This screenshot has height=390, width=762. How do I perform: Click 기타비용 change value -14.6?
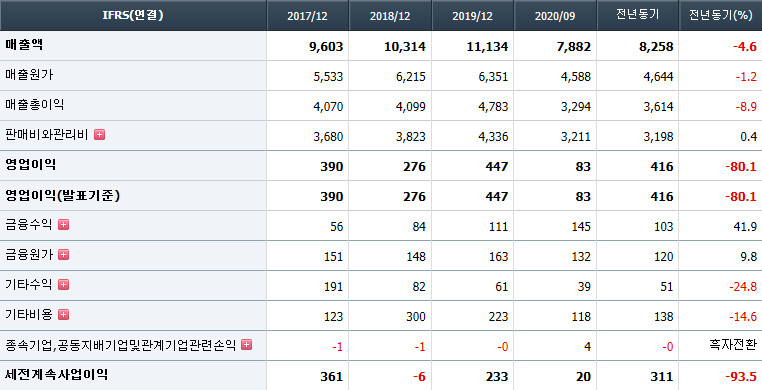[x=743, y=317]
